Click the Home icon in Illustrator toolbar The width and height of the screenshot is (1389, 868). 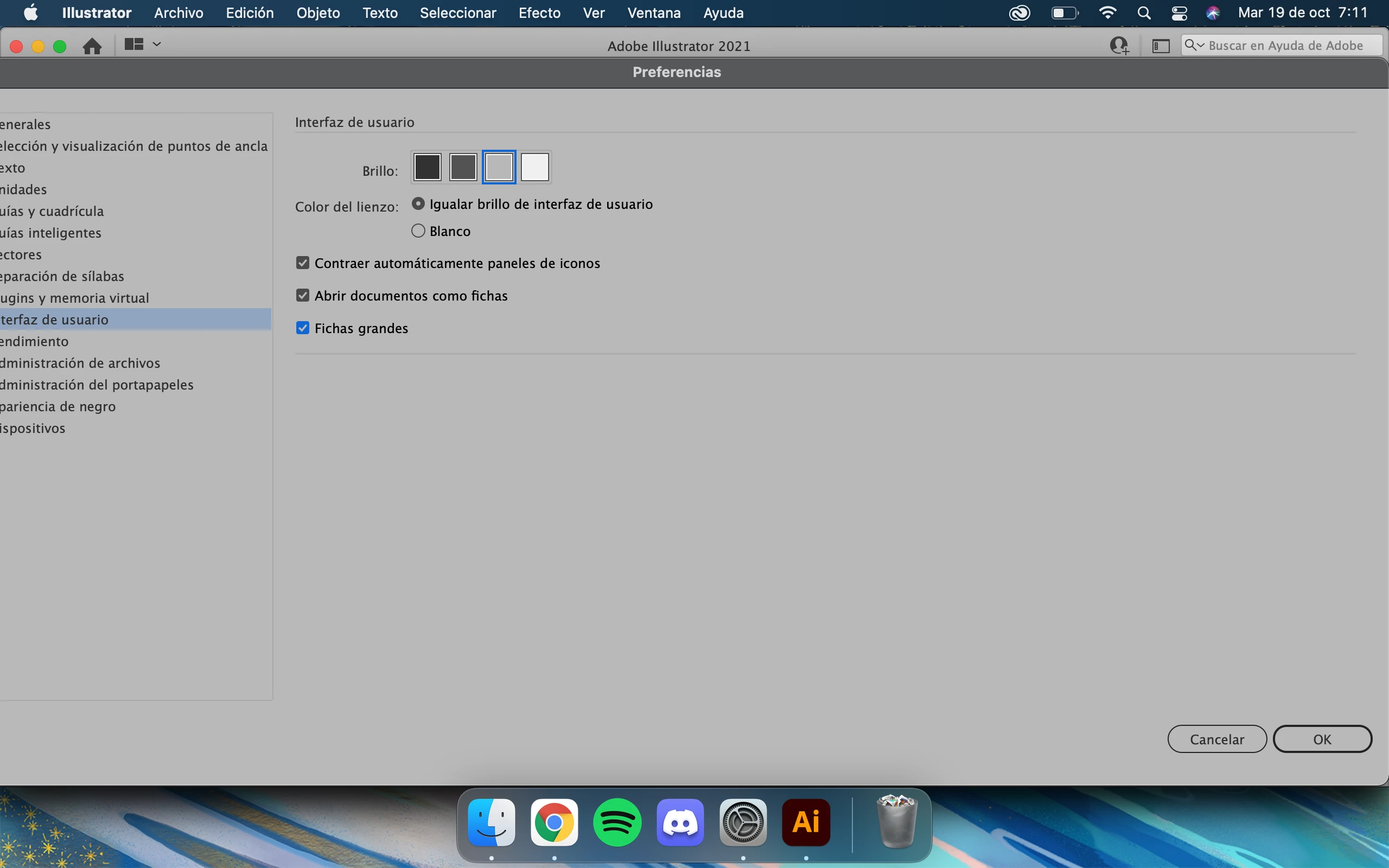click(x=92, y=46)
